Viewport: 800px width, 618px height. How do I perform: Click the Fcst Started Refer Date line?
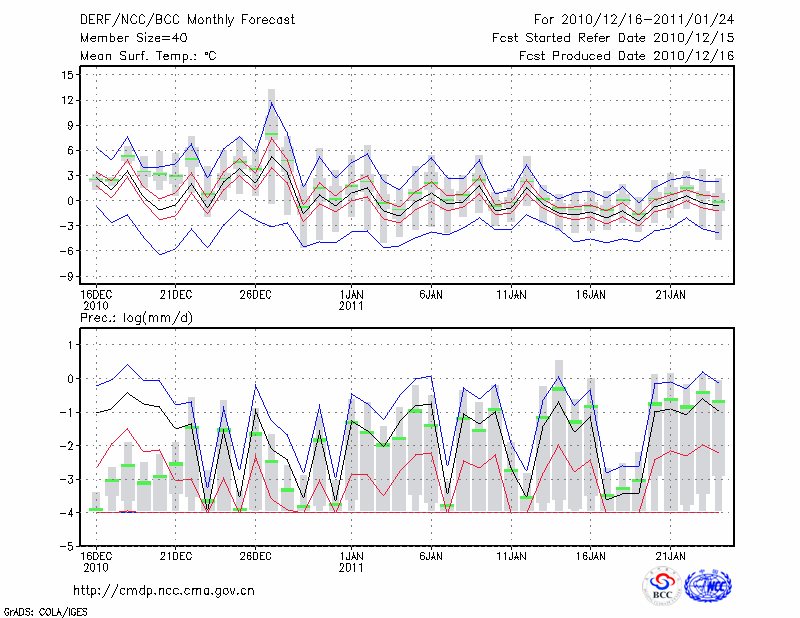(613, 38)
